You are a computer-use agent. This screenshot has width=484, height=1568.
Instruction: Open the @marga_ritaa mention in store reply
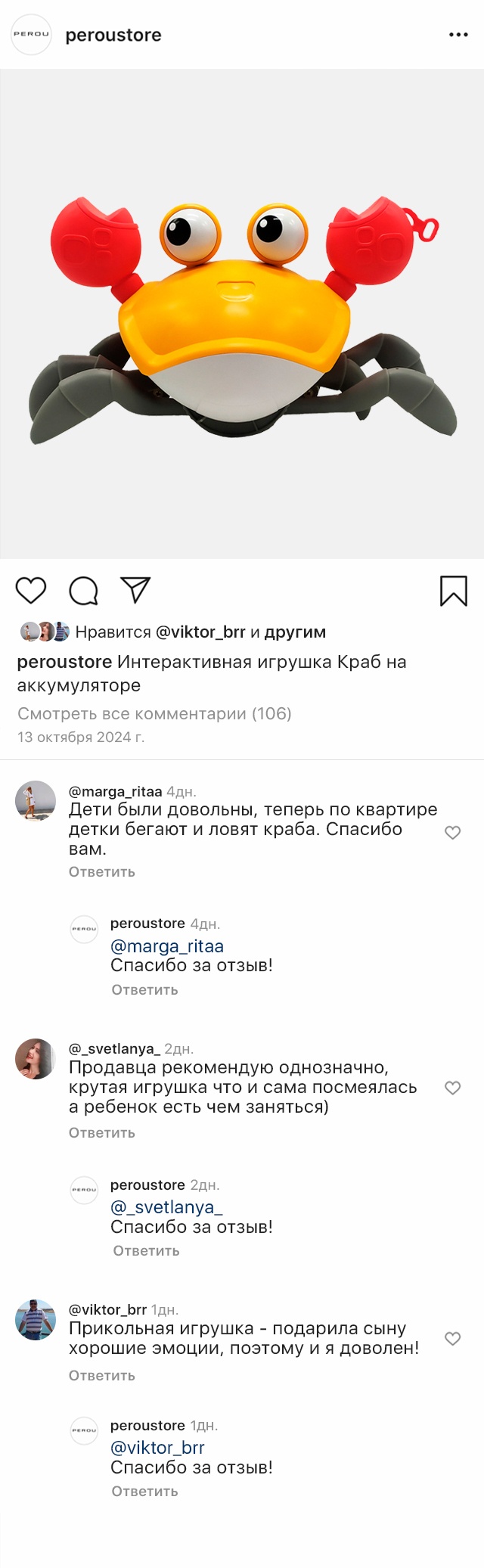tap(167, 946)
